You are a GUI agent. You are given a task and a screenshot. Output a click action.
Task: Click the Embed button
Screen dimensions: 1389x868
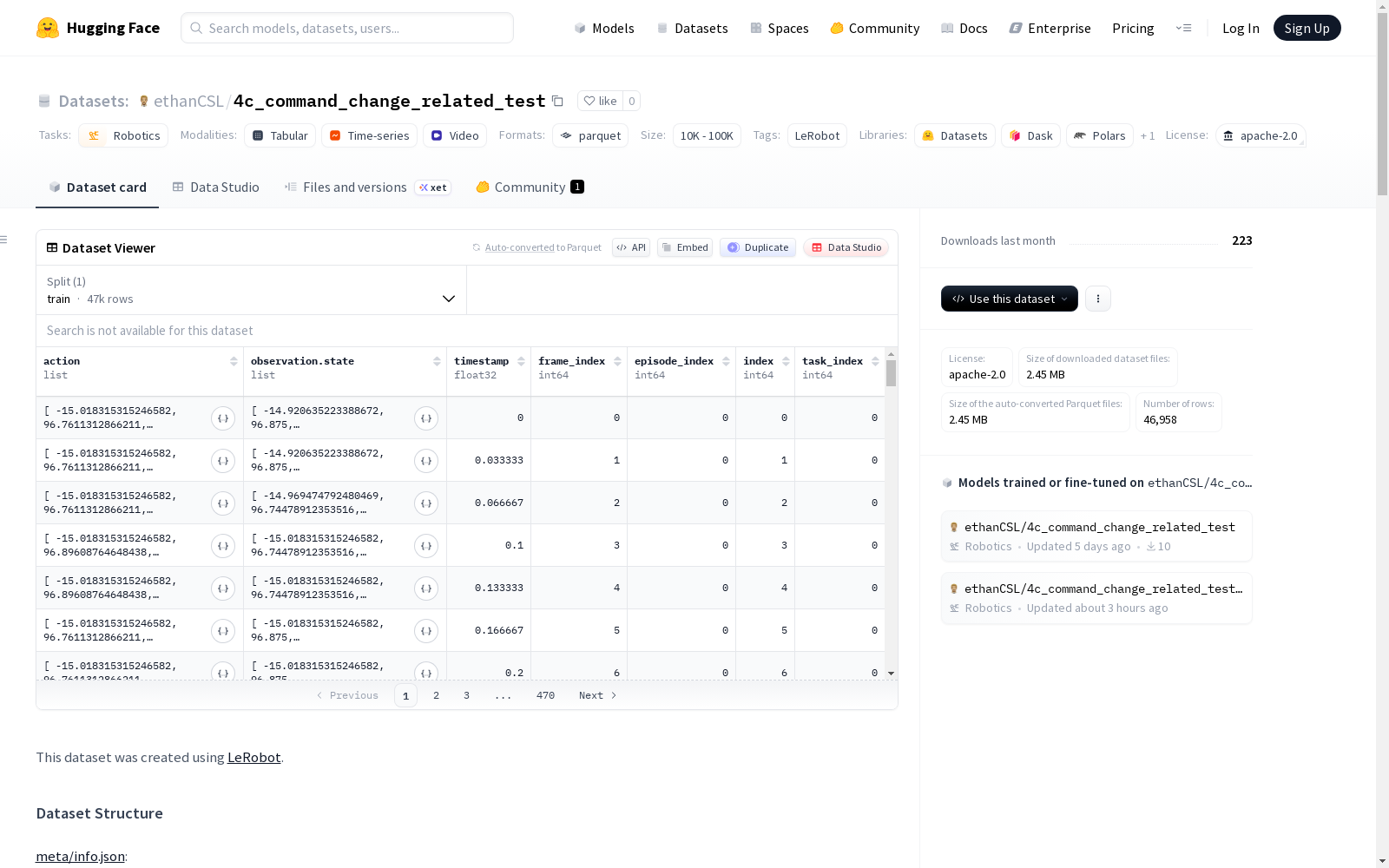pyautogui.click(x=685, y=247)
